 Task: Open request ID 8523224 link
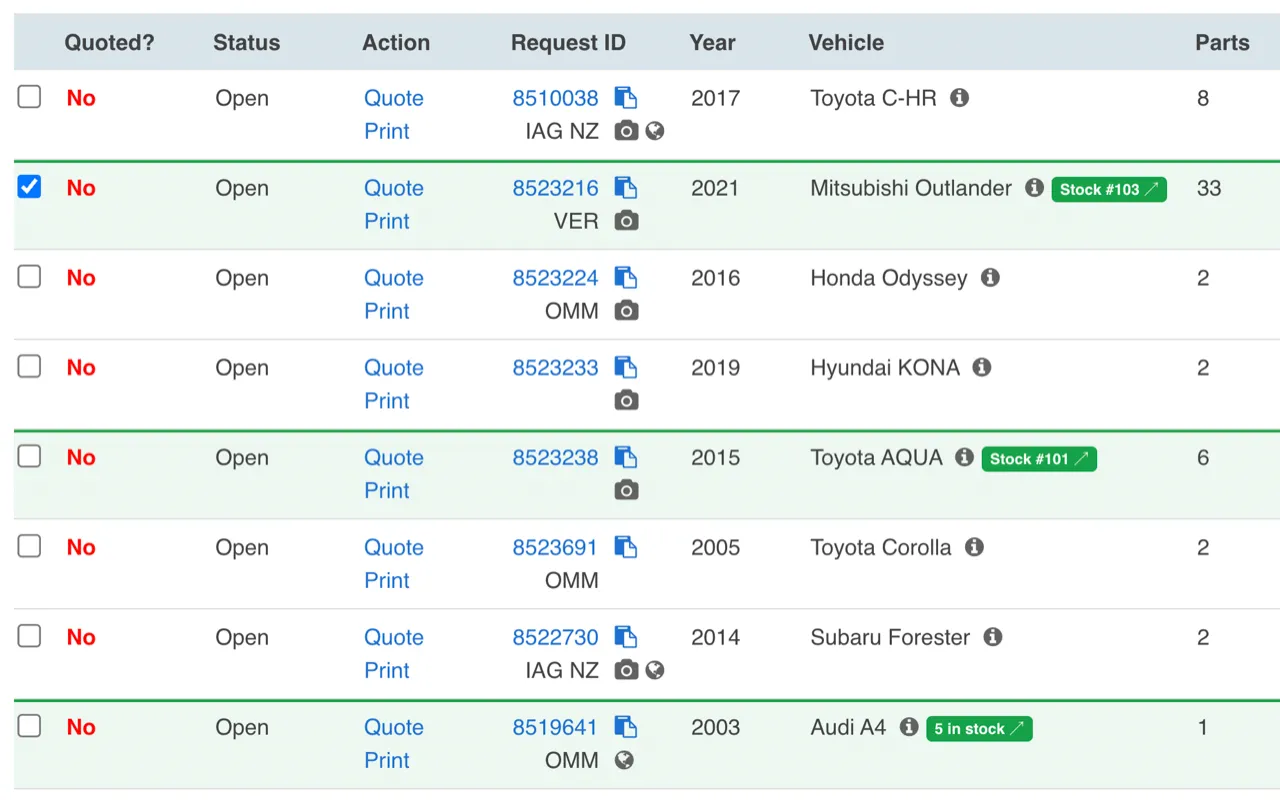556,278
